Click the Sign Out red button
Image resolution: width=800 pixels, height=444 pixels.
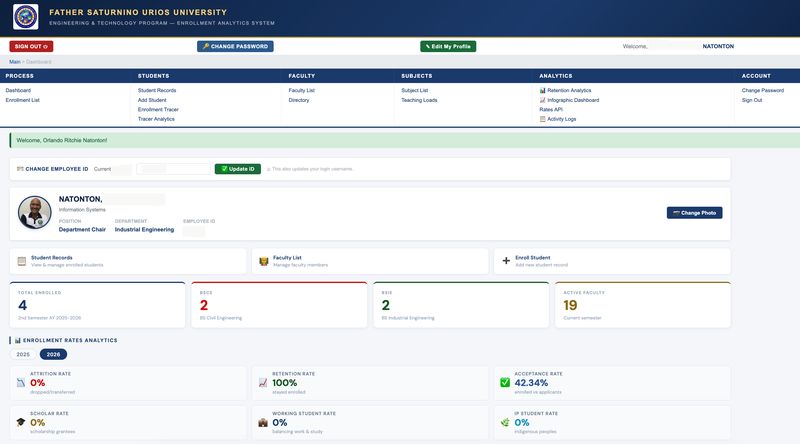click(31, 46)
